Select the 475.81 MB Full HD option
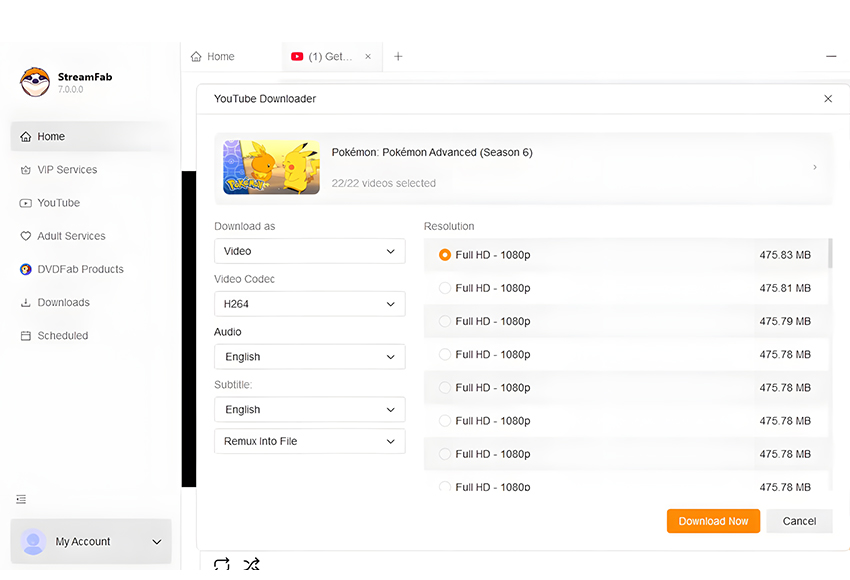Screen dimensions: 850x580 tap(445, 288)
